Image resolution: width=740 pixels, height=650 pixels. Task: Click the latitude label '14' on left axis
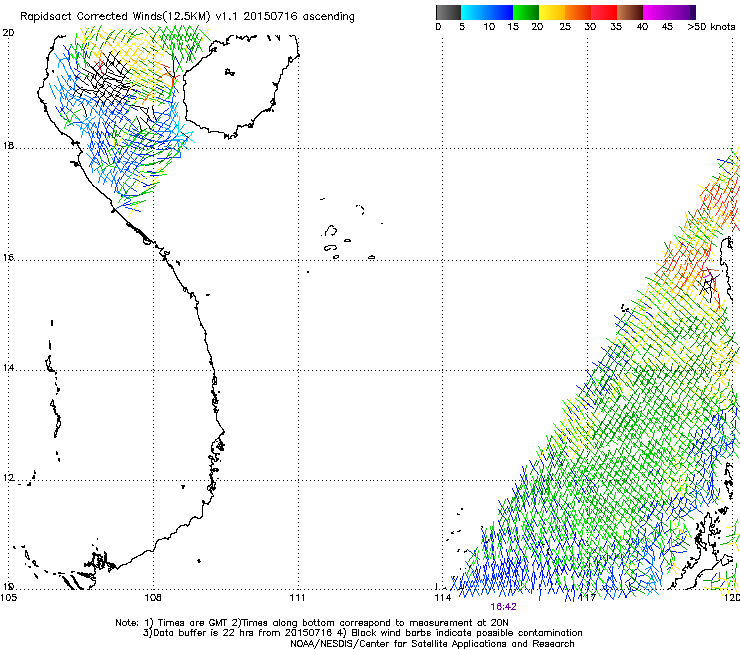pyautogui.click(x=8, y=367)
